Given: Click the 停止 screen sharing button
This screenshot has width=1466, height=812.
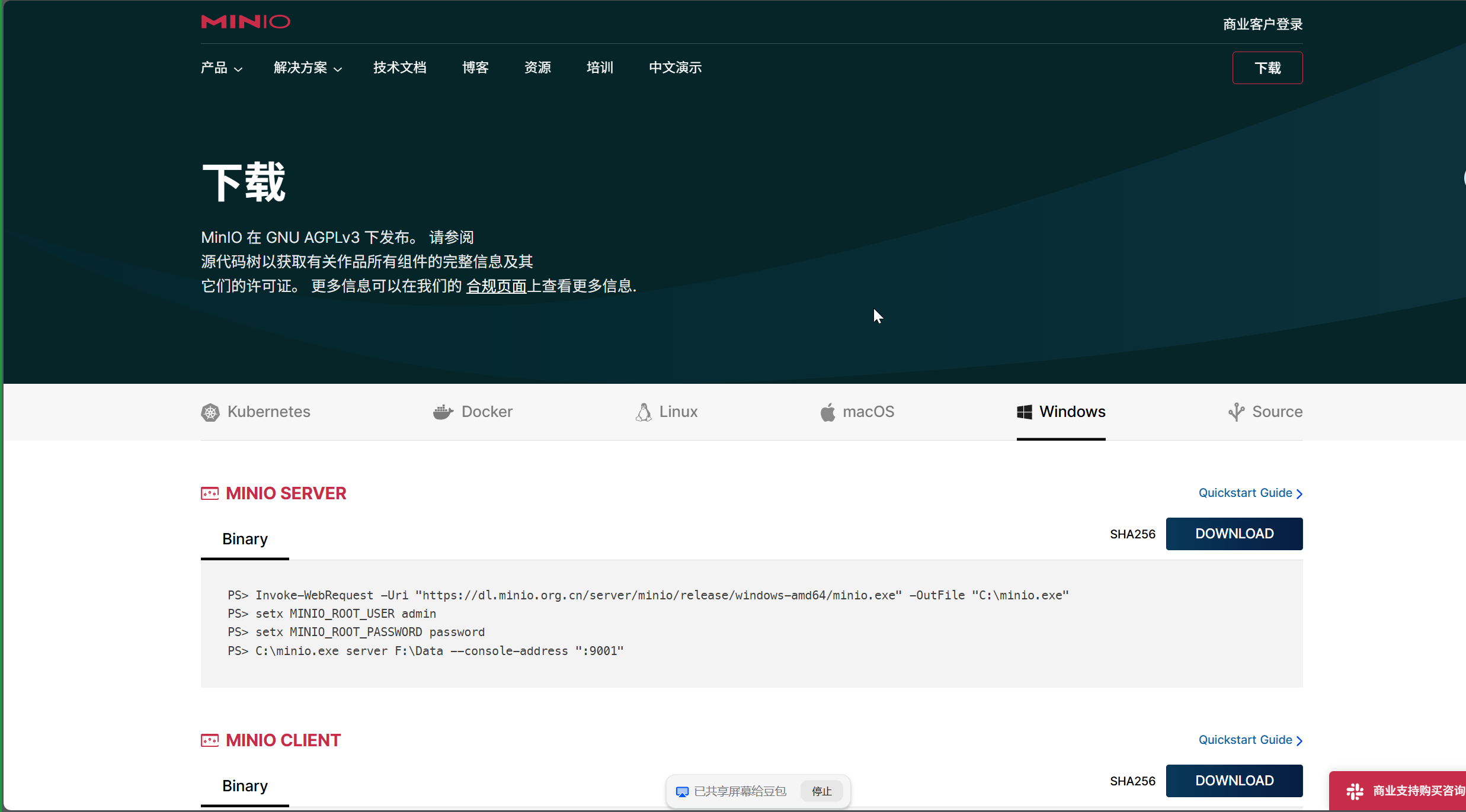Looking at the screenshot, I should coord(821,792).
